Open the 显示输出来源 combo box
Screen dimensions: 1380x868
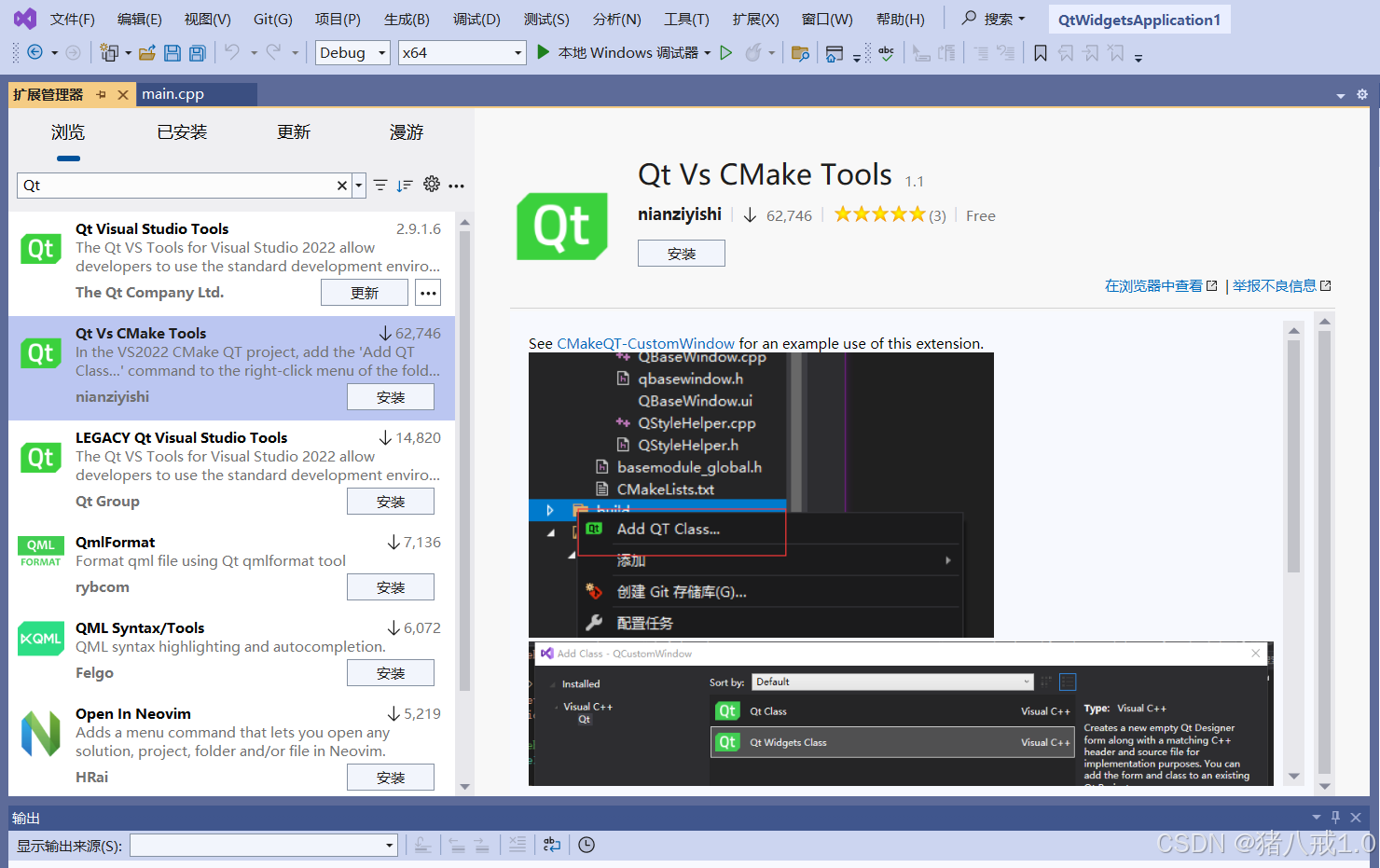(264, 846)
